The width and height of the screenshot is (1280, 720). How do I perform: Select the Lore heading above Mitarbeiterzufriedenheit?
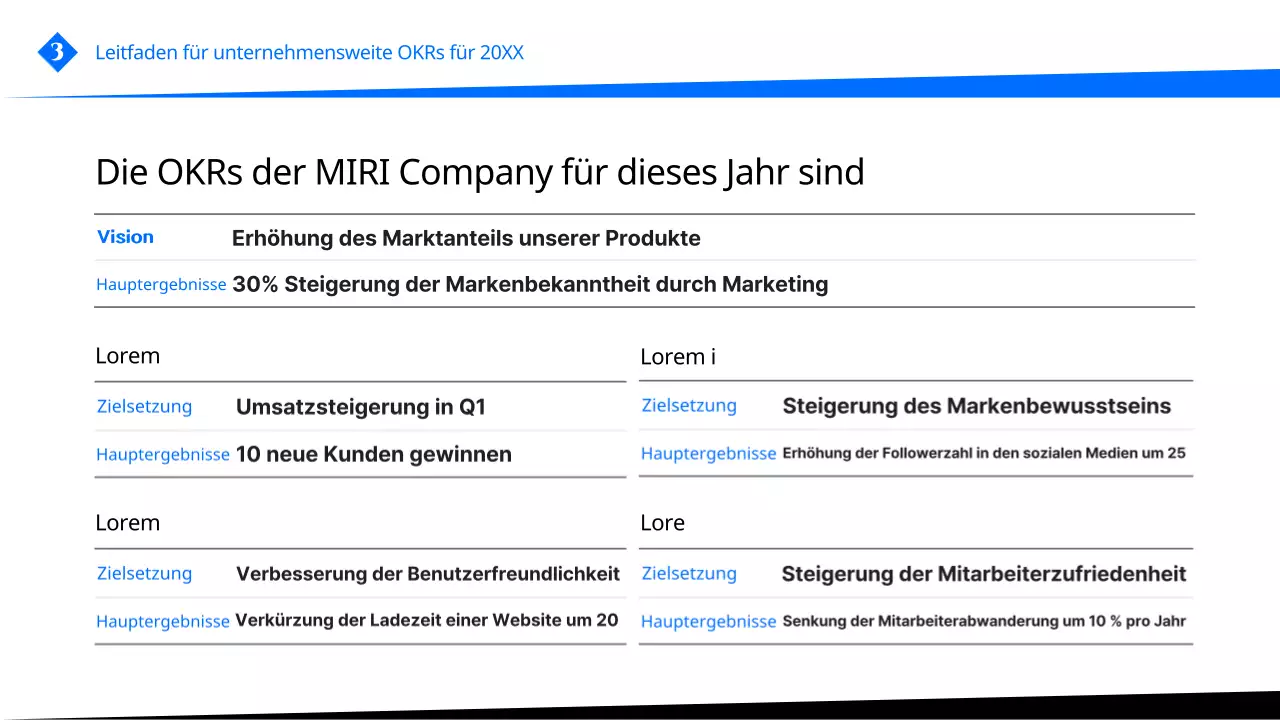tap(662, 522)
